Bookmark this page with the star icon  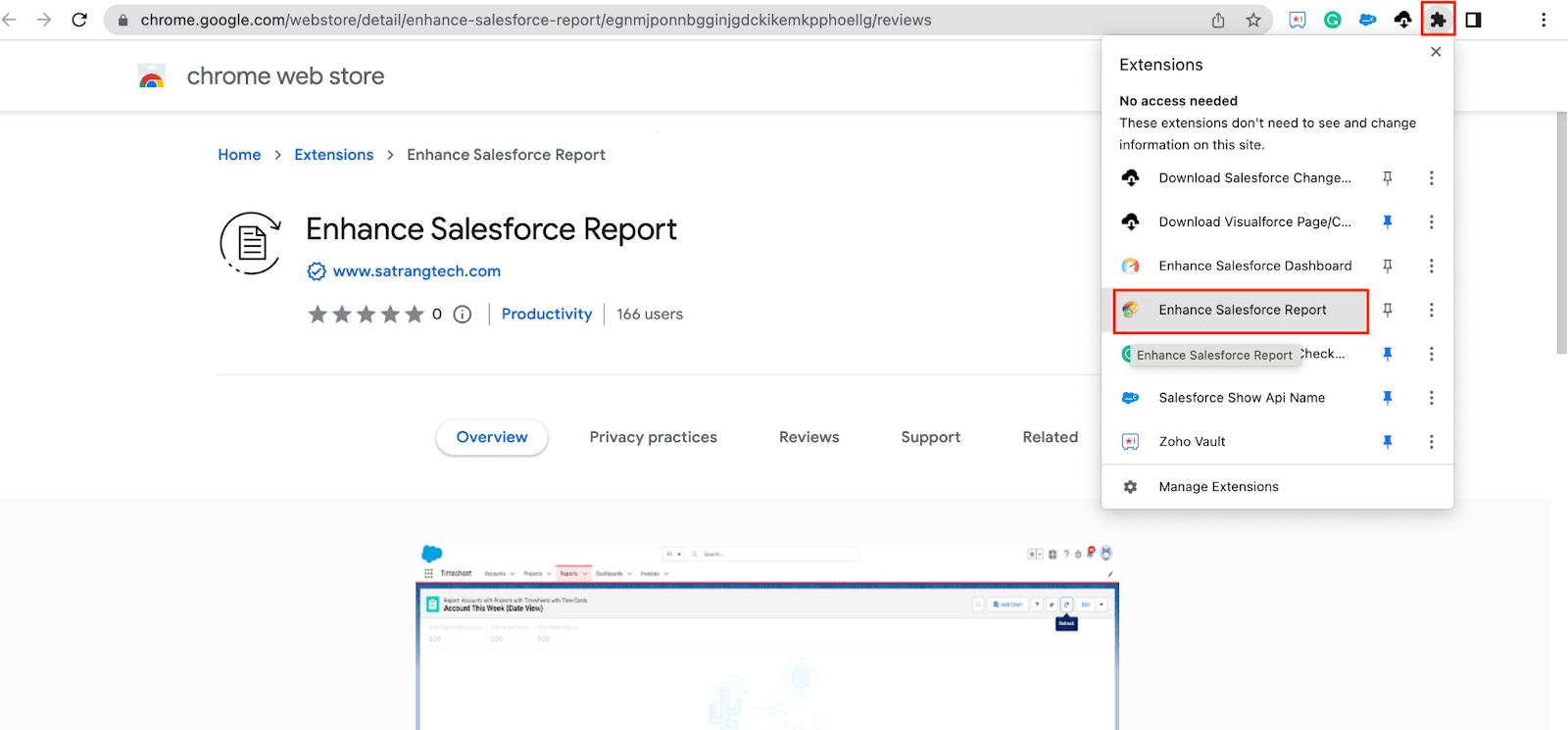click(x=1253, y=20)
